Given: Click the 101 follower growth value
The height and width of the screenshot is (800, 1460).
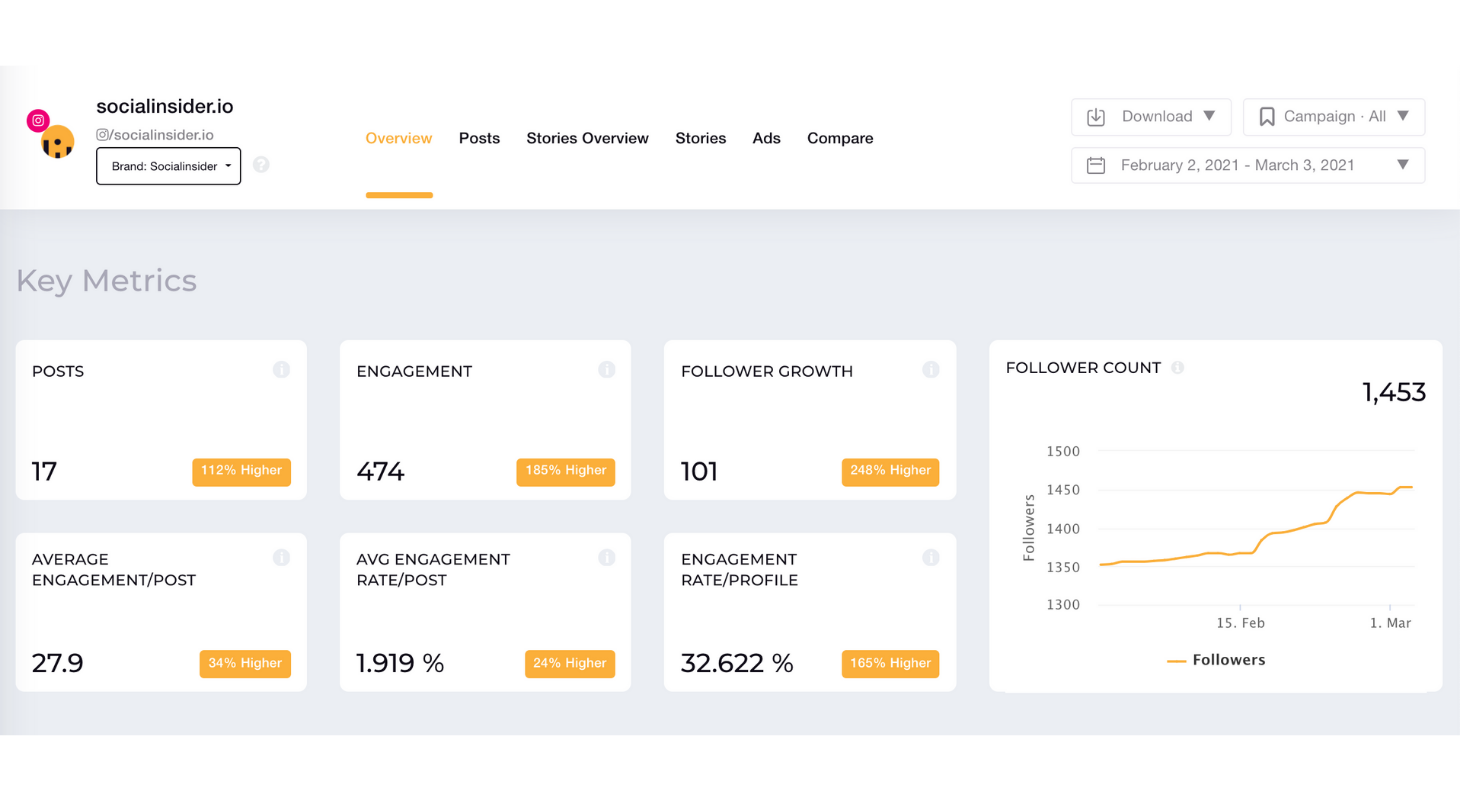Looking at the screenshot, I should tap(700, 471).
